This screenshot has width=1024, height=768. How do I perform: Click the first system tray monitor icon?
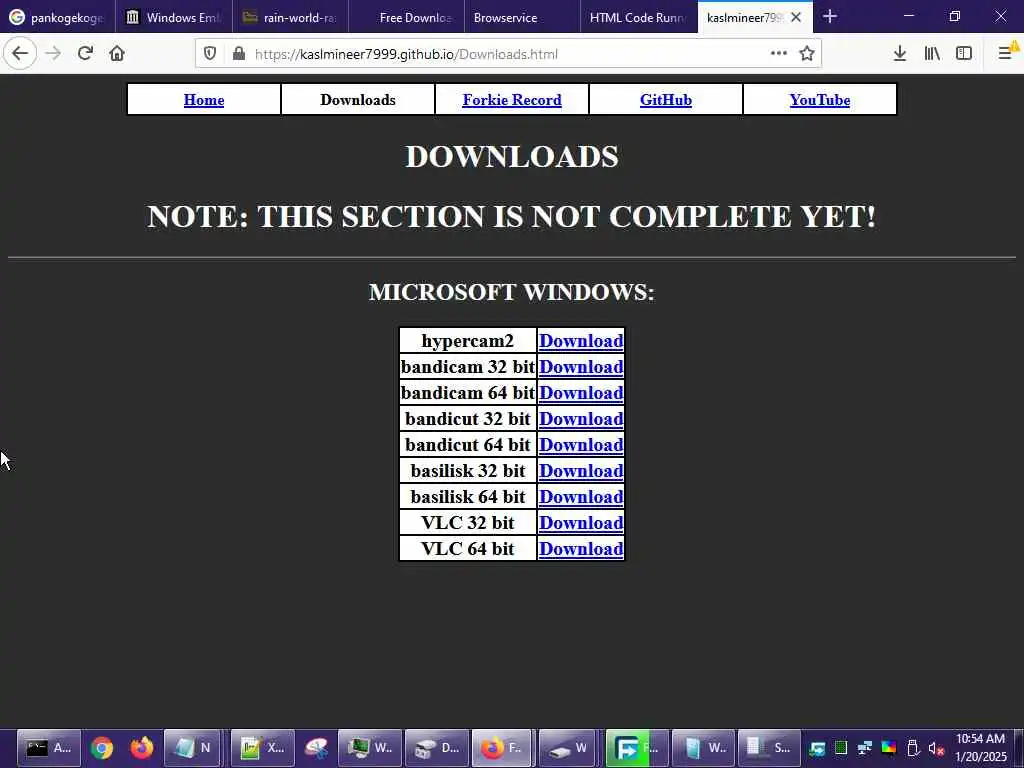tap(817, 748)
